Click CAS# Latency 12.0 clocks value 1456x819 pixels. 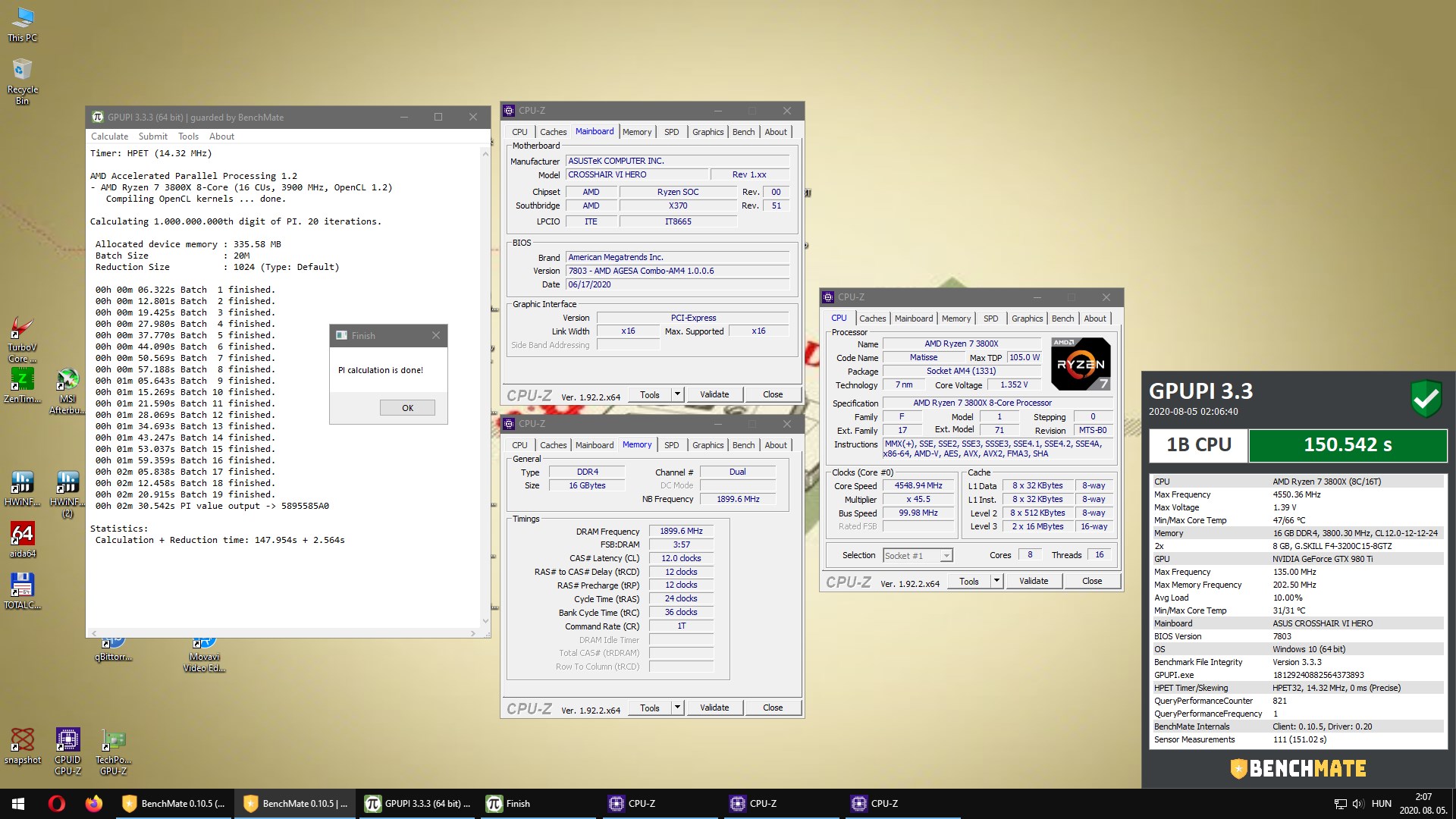click(x=680, y=558)
